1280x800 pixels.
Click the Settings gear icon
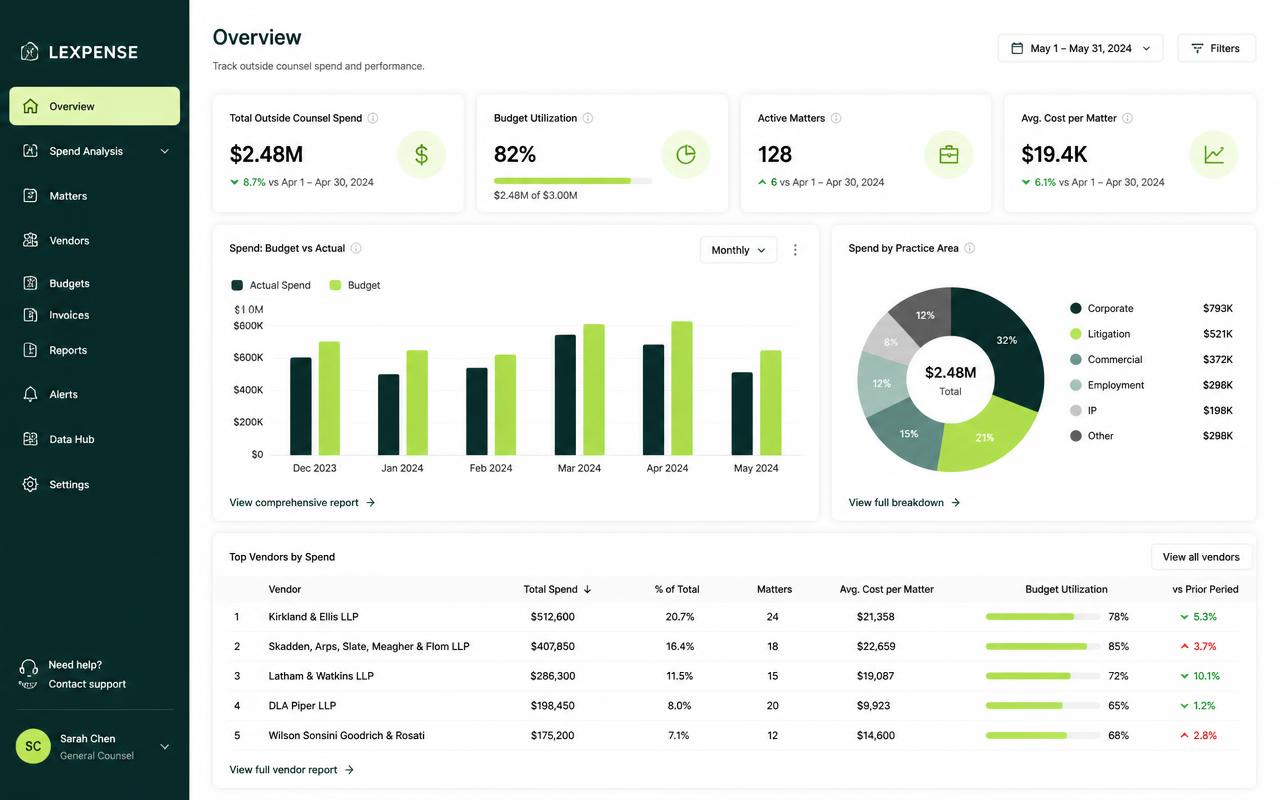tap(30, 484)
